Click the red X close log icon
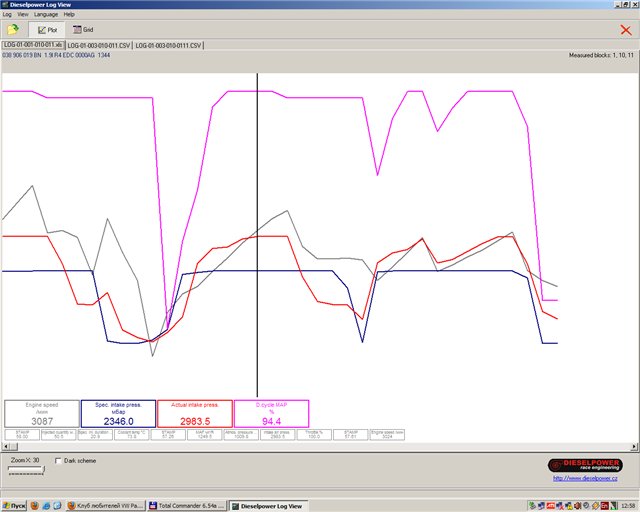 tap(625, 30)
